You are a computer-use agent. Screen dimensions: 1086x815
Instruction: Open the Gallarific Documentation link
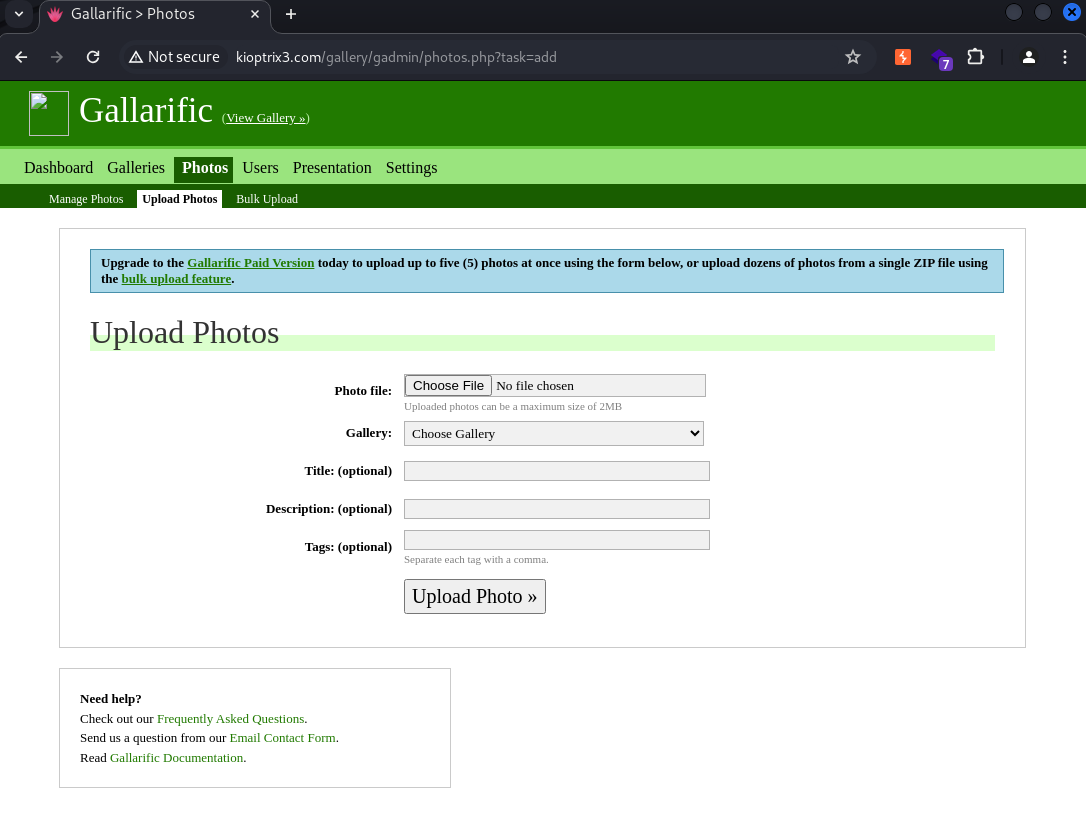tap(177, 758)
